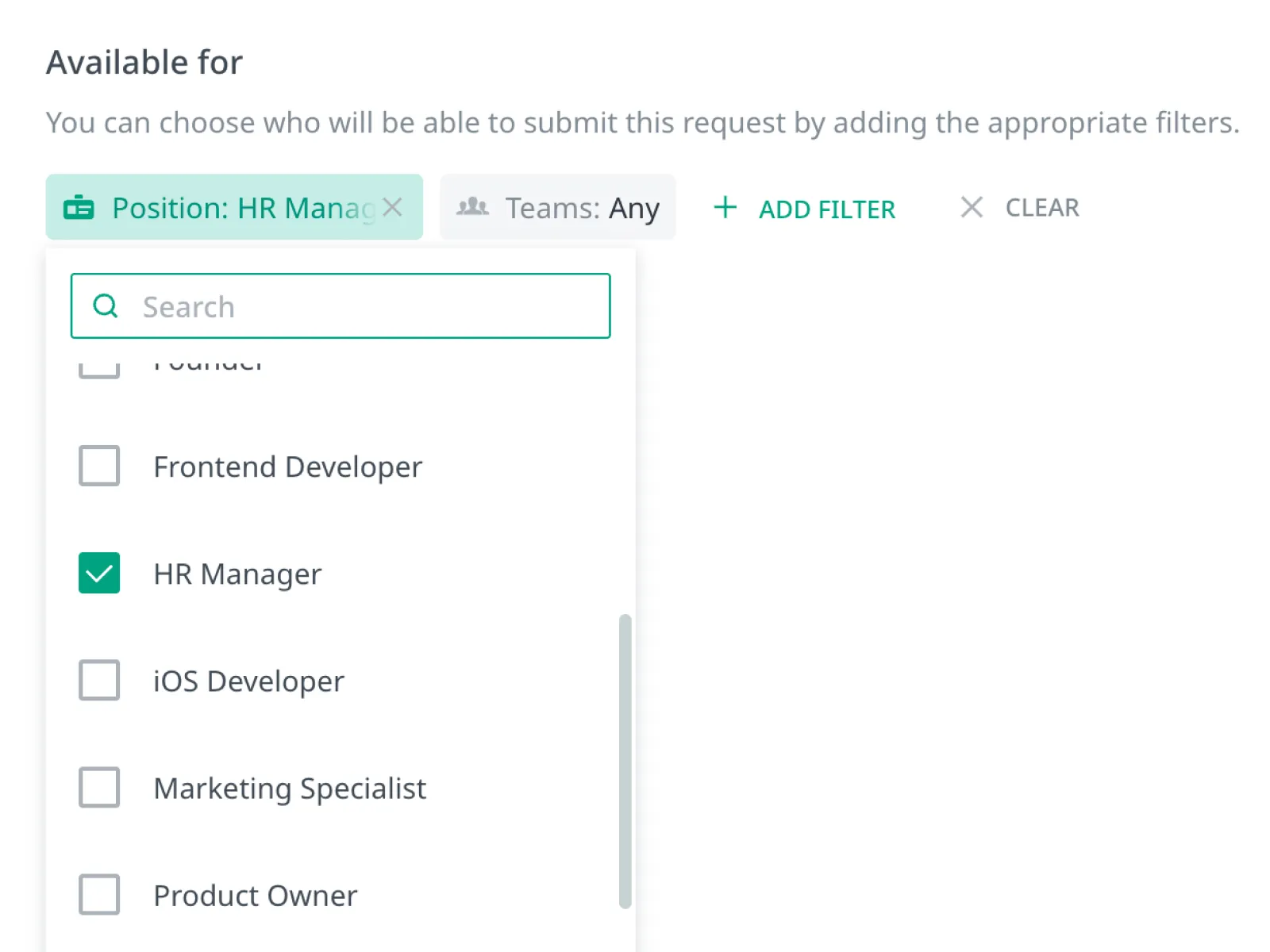1270x952 pixels.
Task: Click the CLEAR filters button
Action: pyautogui.click(x=1019, y=208)
